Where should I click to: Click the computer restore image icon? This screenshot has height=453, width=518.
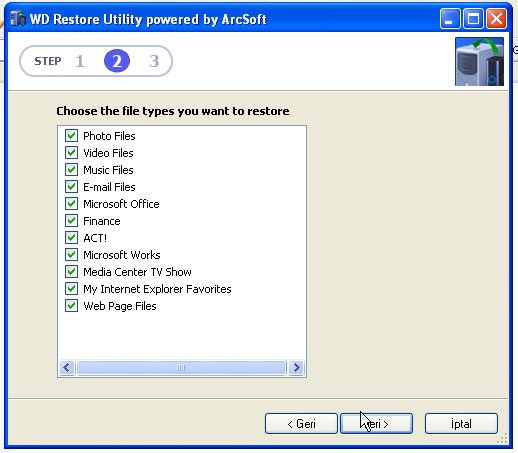click(479, 62)
